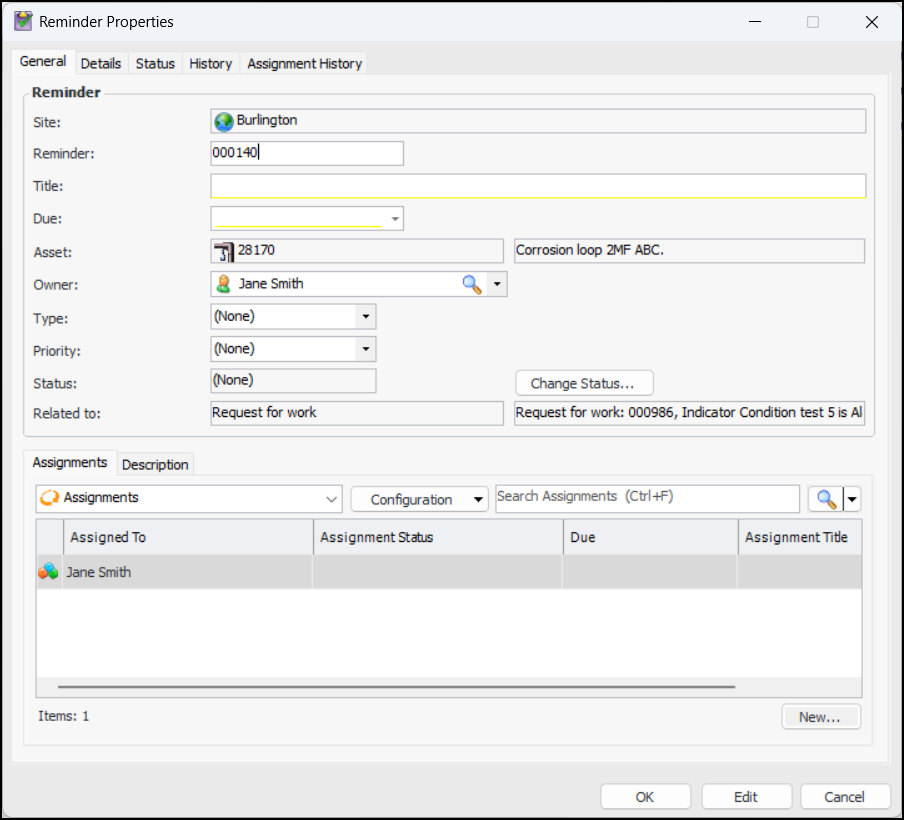
Task: Click the Burlington site globe icon
Action: click(224, 121)
